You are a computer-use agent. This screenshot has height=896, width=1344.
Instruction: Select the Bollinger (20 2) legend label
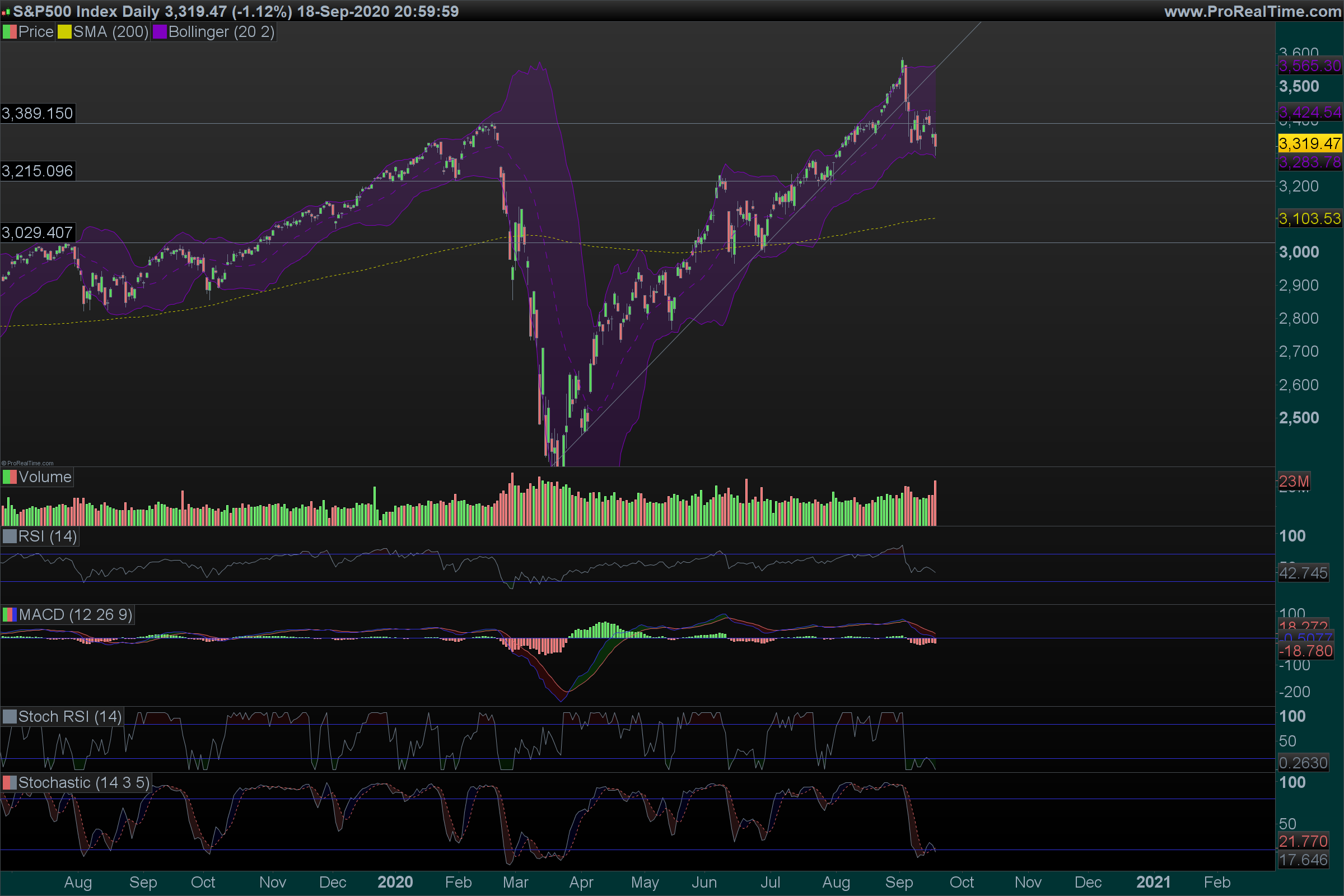[x=221, y=32]
